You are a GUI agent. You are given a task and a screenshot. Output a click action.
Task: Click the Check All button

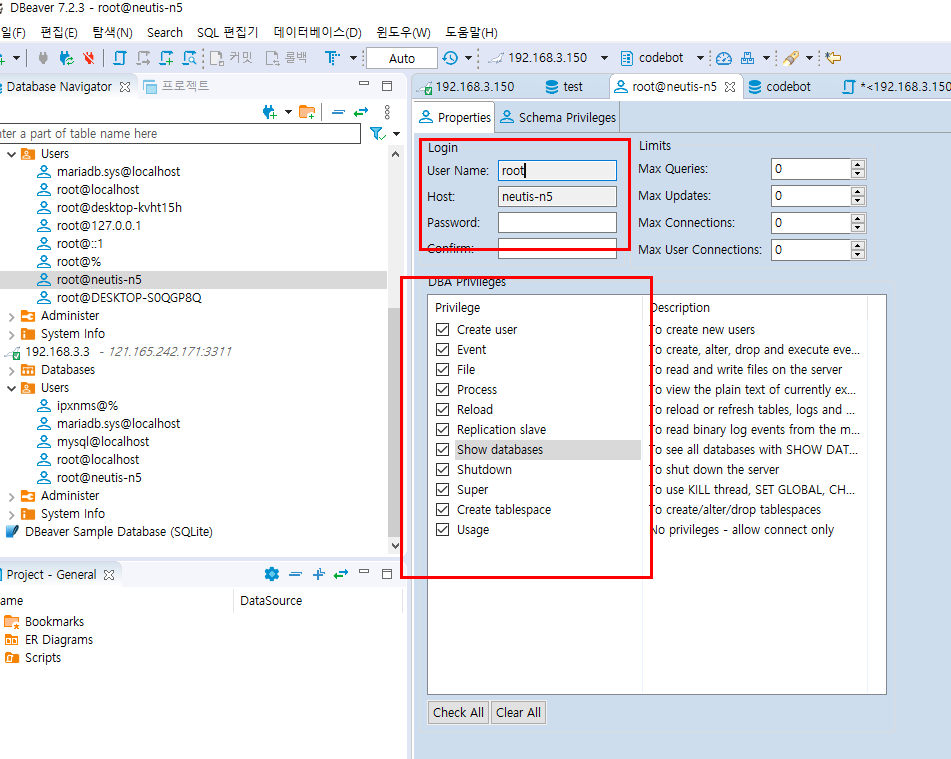coord(458,712)
